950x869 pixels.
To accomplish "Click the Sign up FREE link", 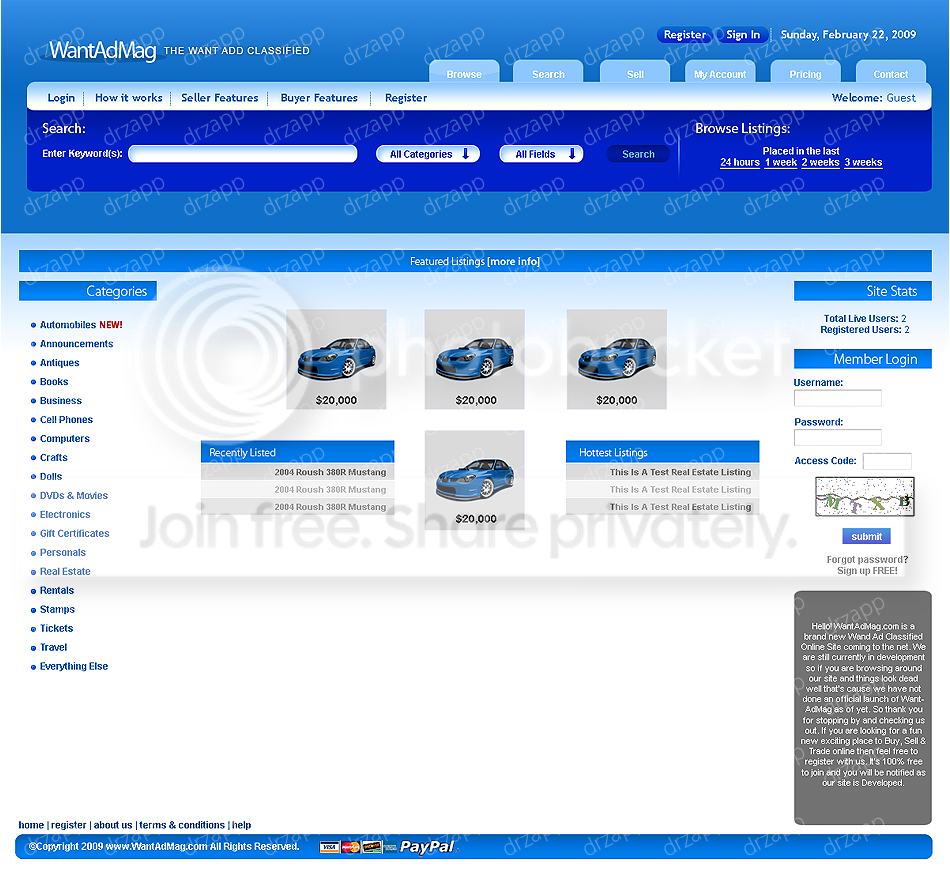I will pos(867,571).
